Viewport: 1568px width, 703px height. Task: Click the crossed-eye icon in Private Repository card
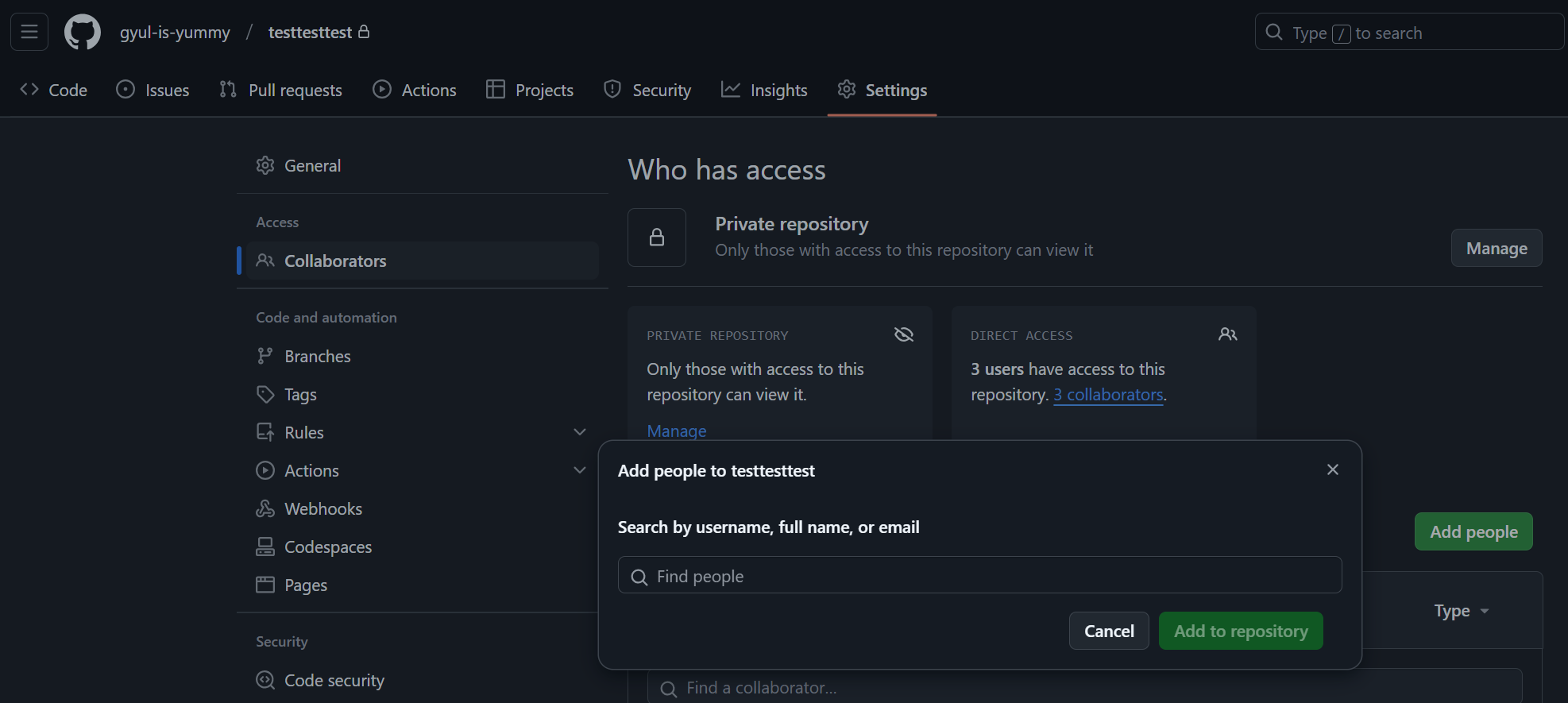coord(904,334)
